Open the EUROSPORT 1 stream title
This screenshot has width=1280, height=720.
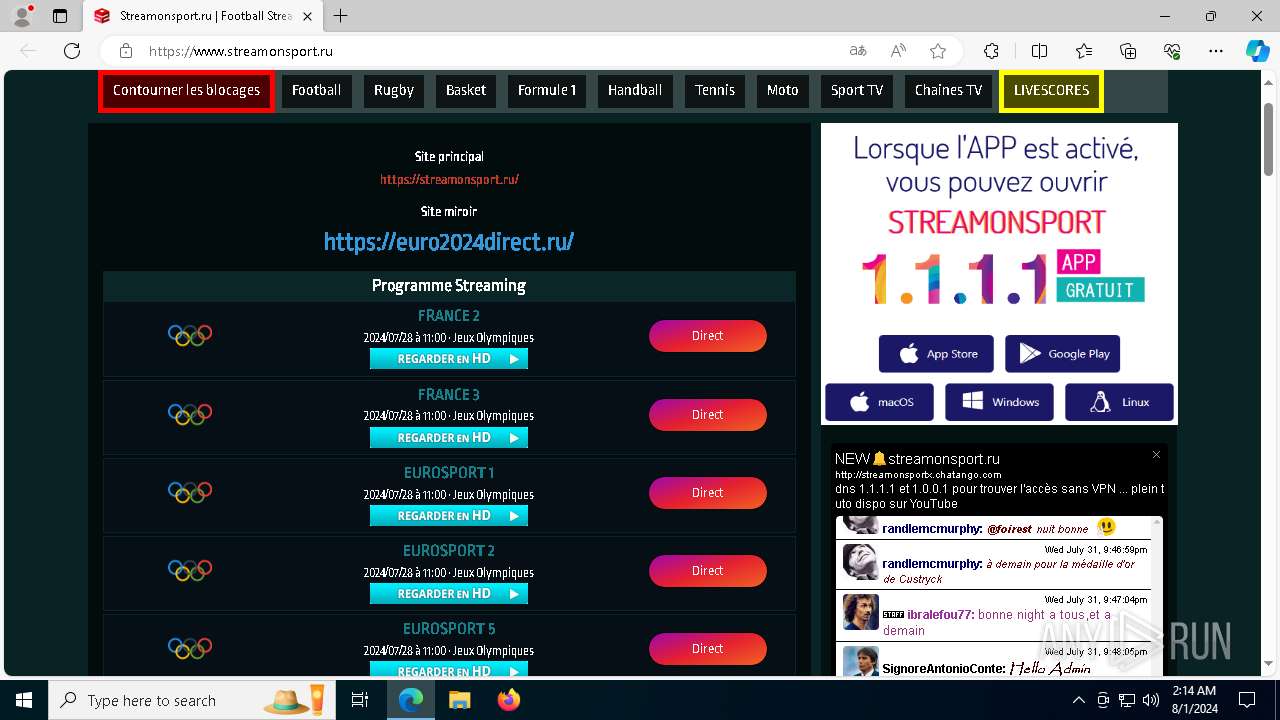[449, 473]
